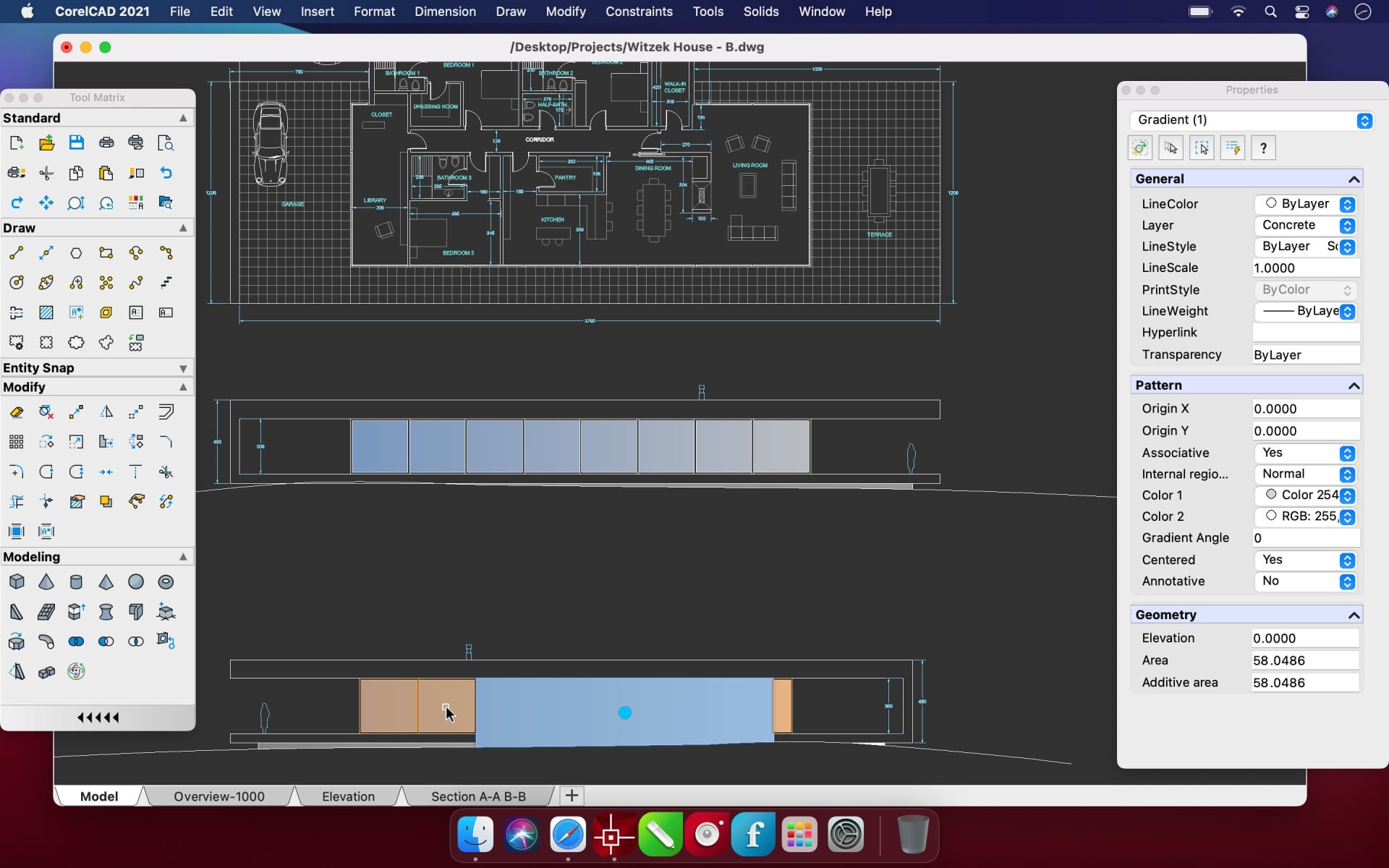
Task: Select the Torus modeling tool
Action: point(166,582)
